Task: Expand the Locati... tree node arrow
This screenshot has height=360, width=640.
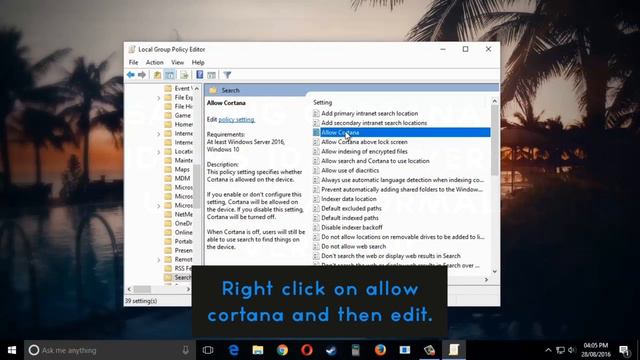Action: pos(159,151)
